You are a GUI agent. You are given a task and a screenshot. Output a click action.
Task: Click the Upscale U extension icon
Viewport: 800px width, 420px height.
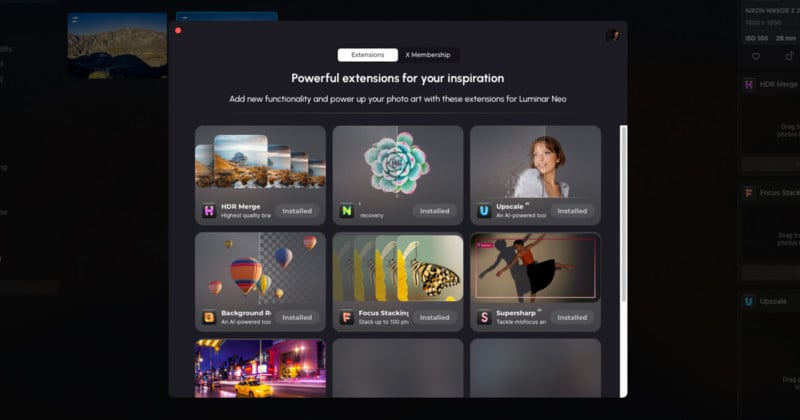coord(484,211)
